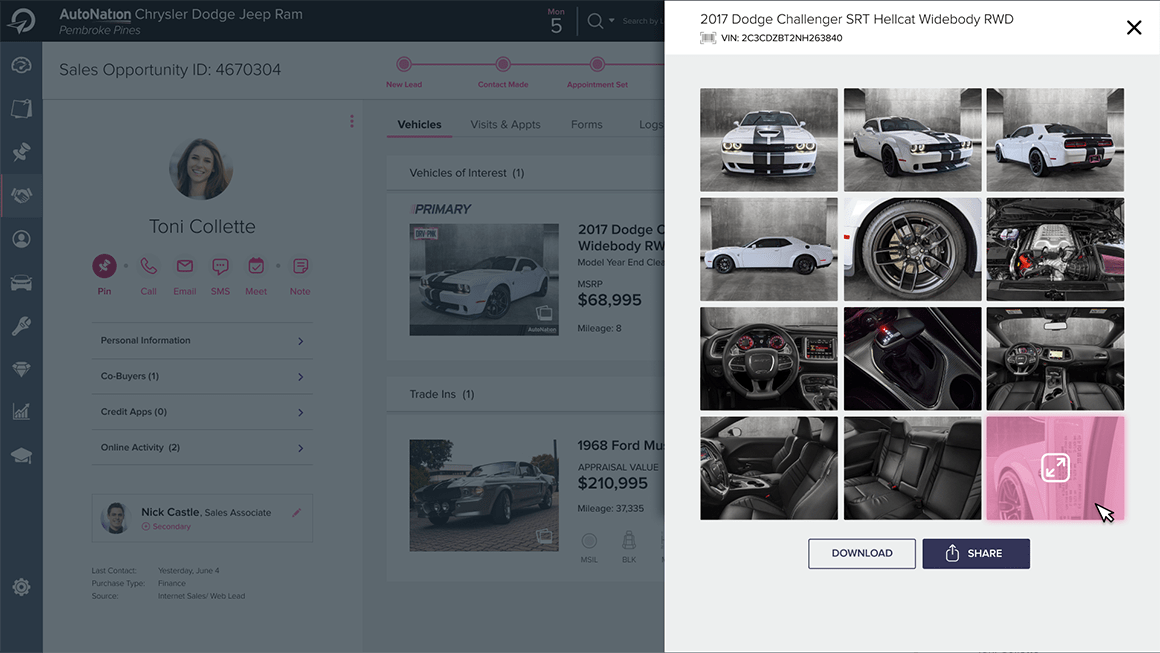Click the Mon 5 calendar date

pyautogui.click(x=556, y=21)
